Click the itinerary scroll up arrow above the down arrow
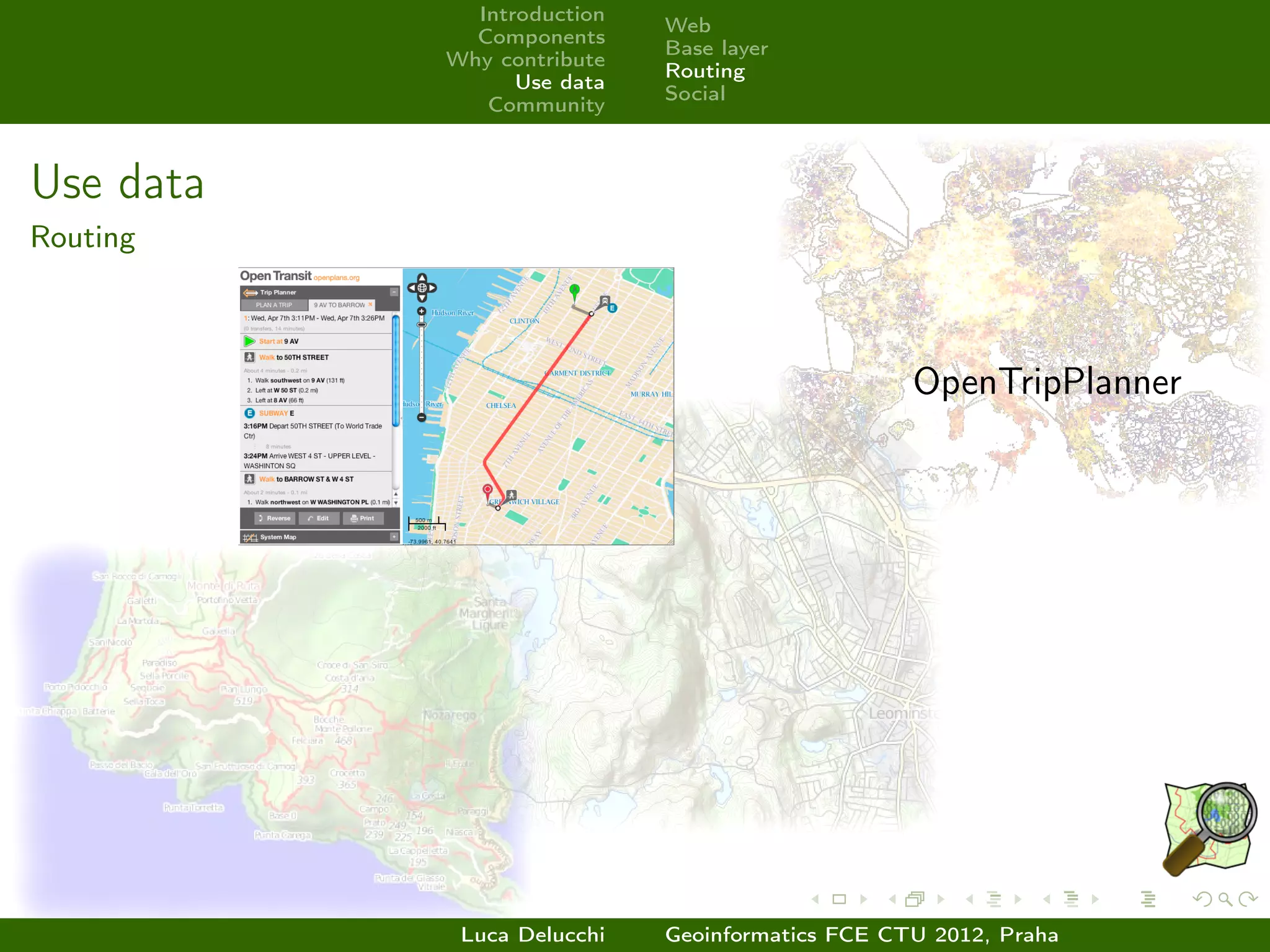This screenshot has width=1270, height=952. click(x=396, y=494)
